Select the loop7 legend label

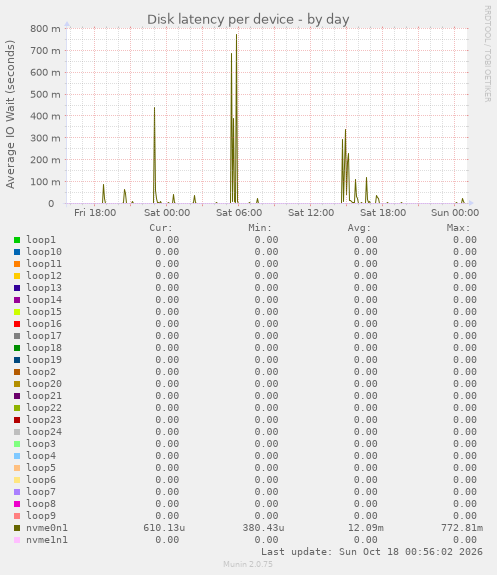(x=41, y=492)
